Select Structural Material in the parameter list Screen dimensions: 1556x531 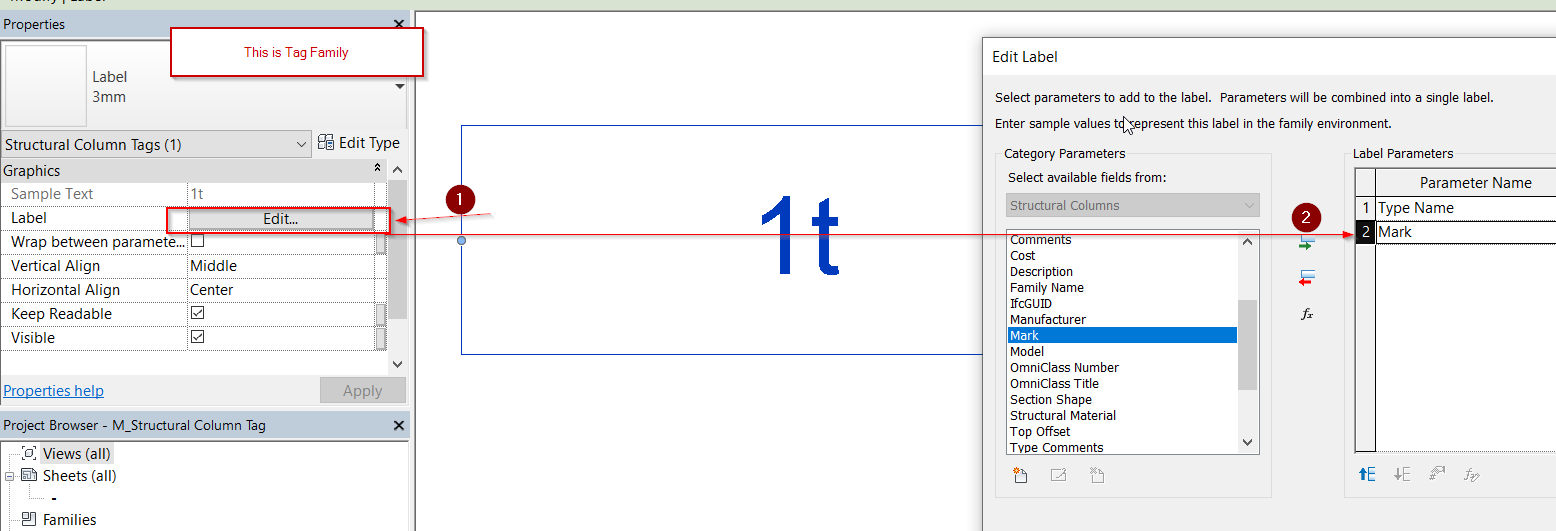(1063, 416)
